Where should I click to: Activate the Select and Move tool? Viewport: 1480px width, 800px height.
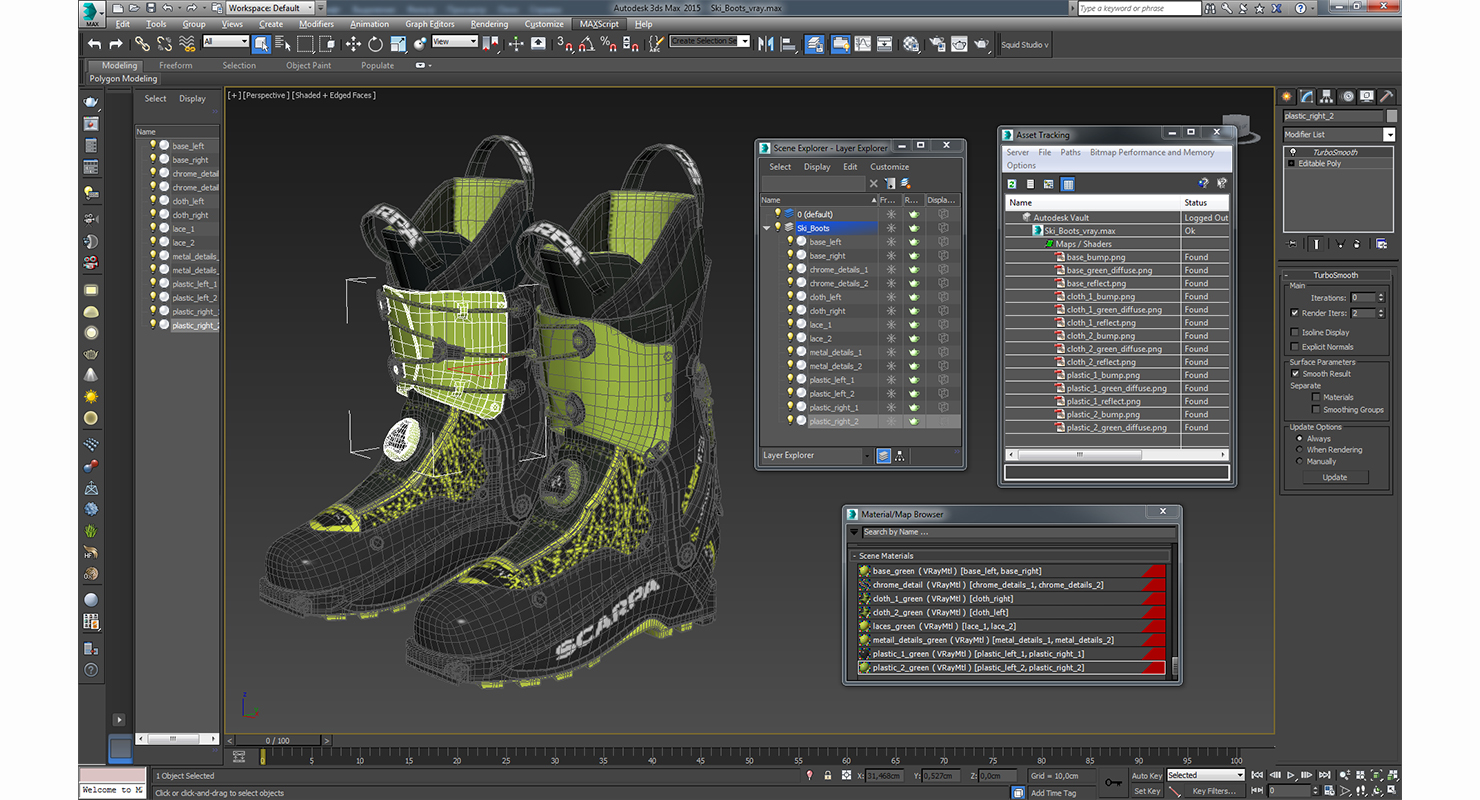[x=353, y=44]
